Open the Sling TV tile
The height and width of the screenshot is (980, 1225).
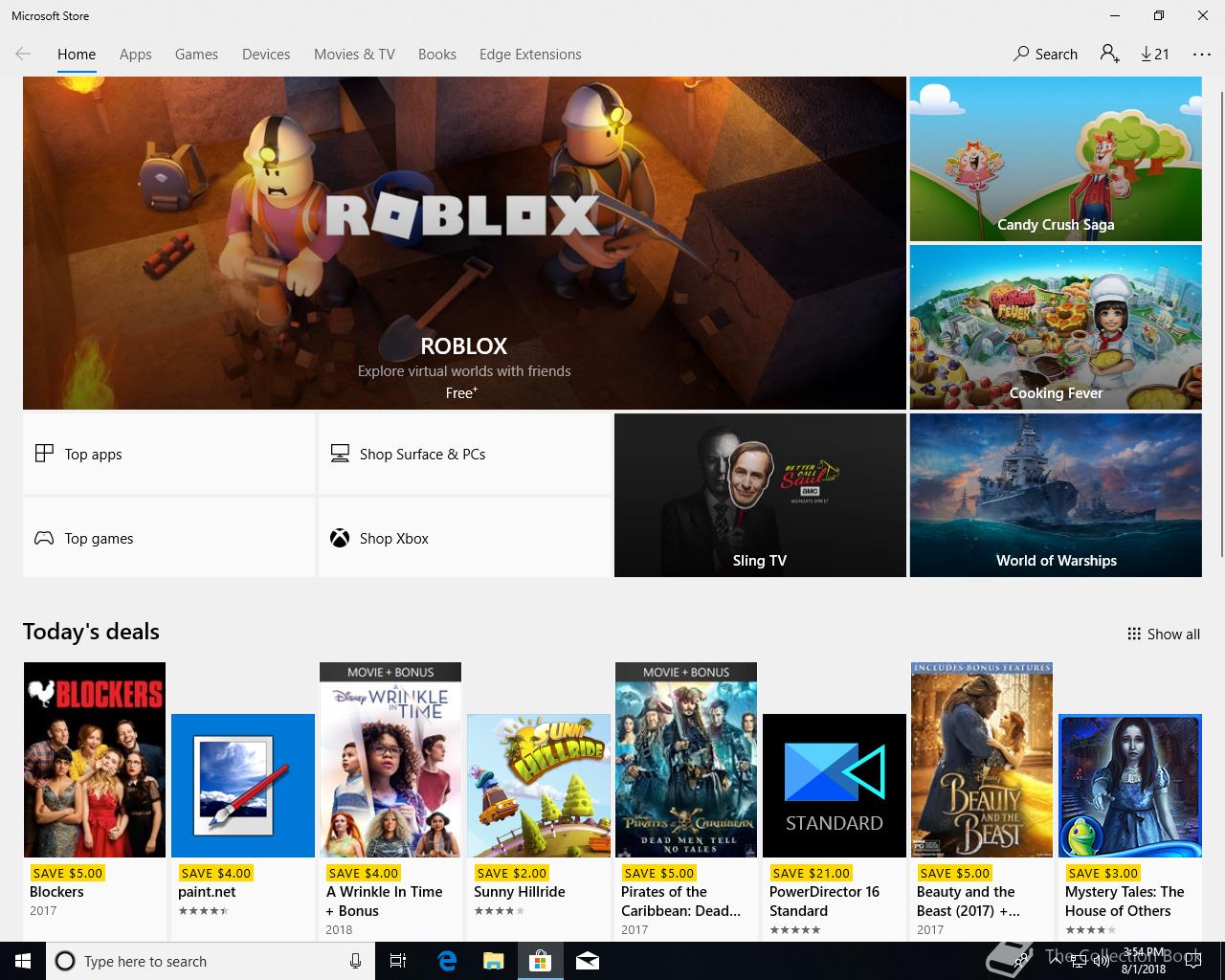[x=760, y=496]
